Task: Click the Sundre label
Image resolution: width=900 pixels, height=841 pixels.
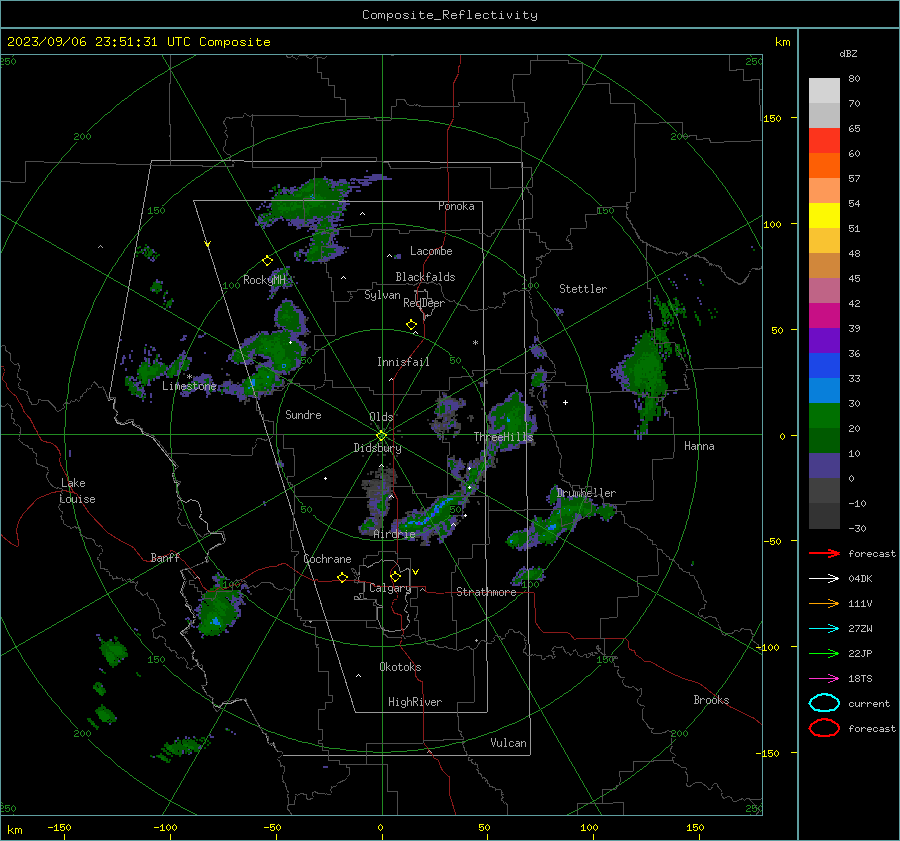Action: coord(303,414)
